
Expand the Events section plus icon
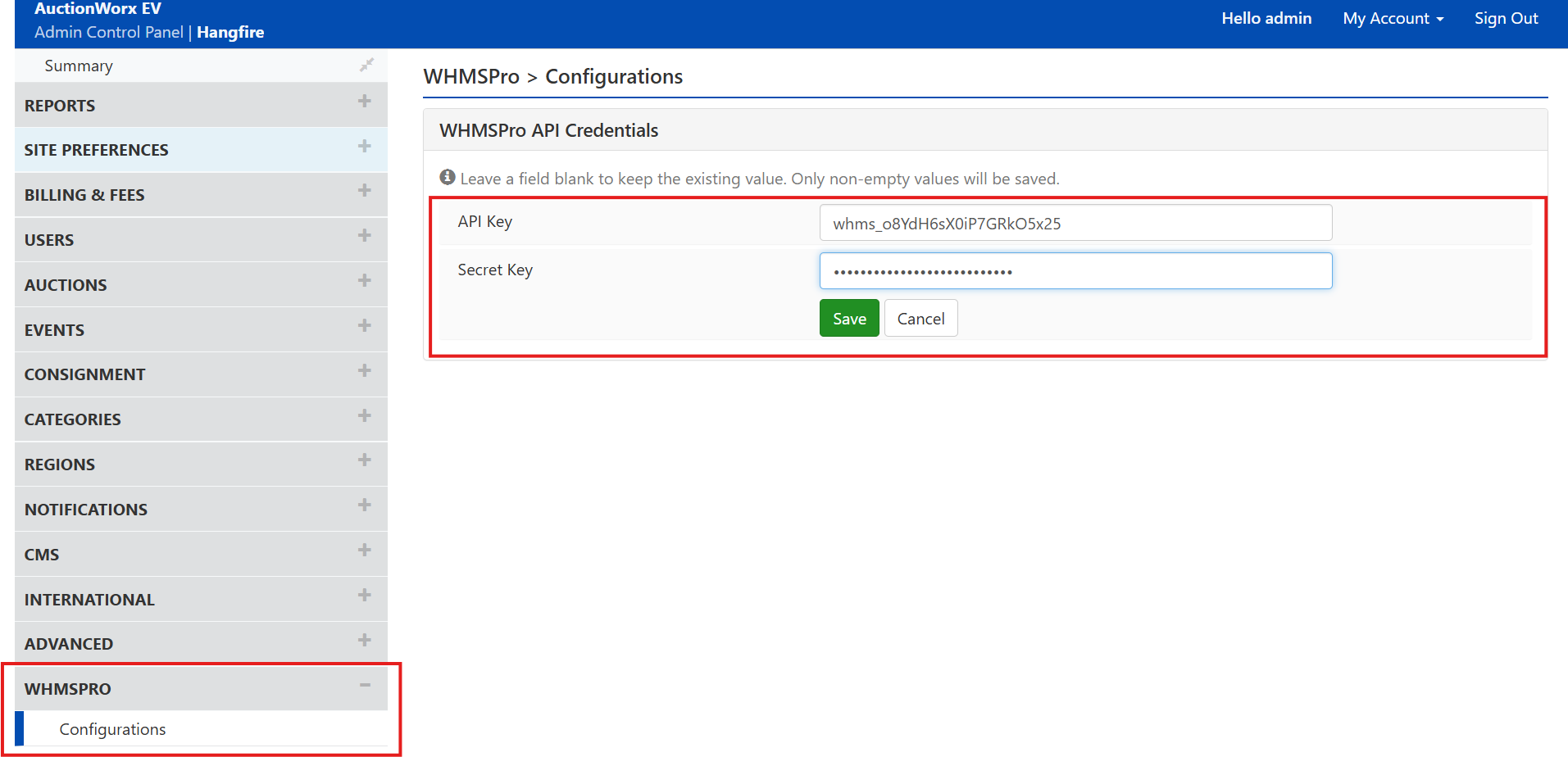(365, 325)
